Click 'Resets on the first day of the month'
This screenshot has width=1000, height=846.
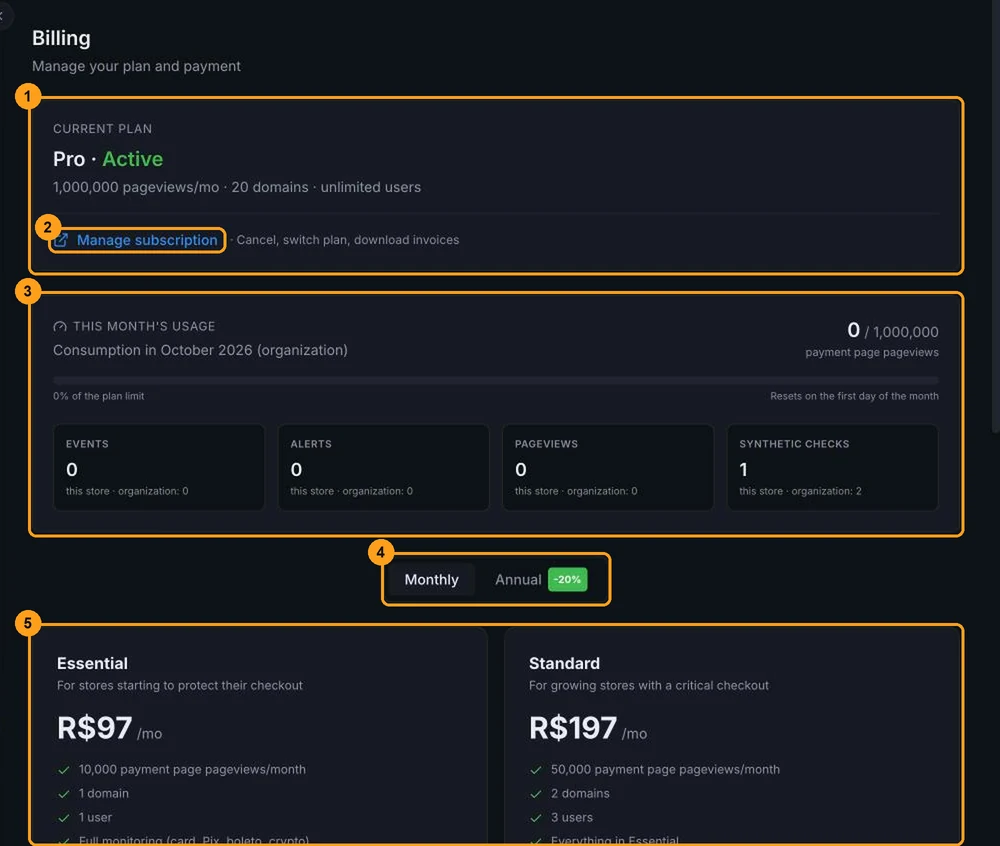854,396
